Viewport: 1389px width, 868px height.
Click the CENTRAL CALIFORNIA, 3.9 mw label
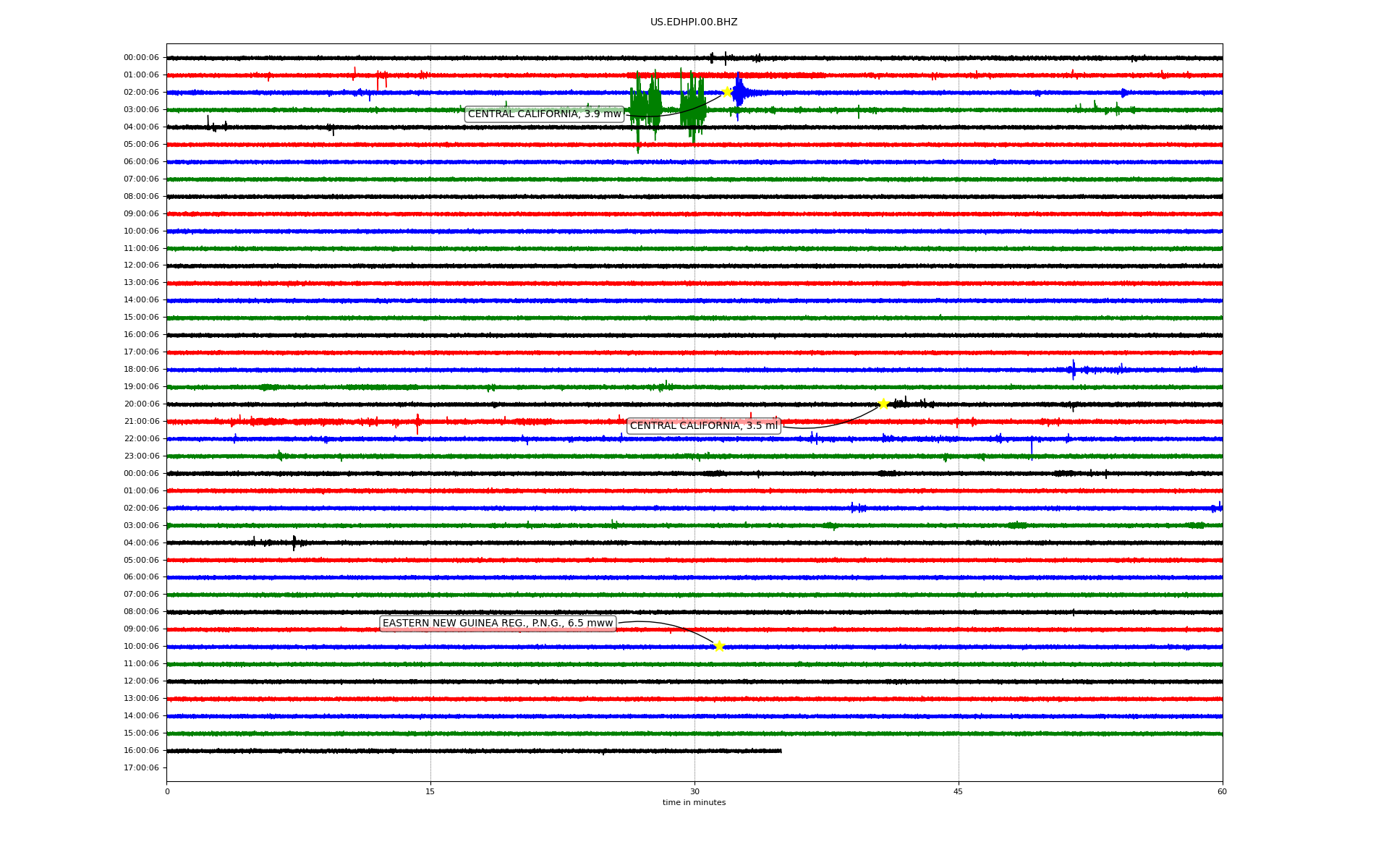point(544,114)
